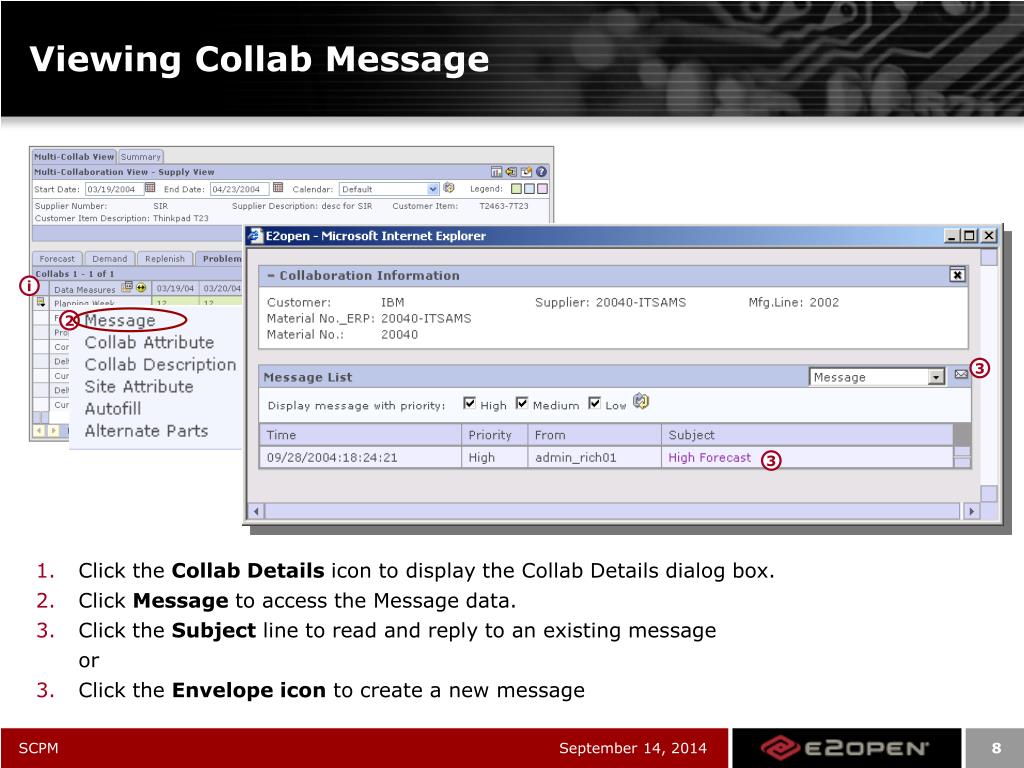
Task: Switch to the Summary tab
Action: click(x=140, y=157)
